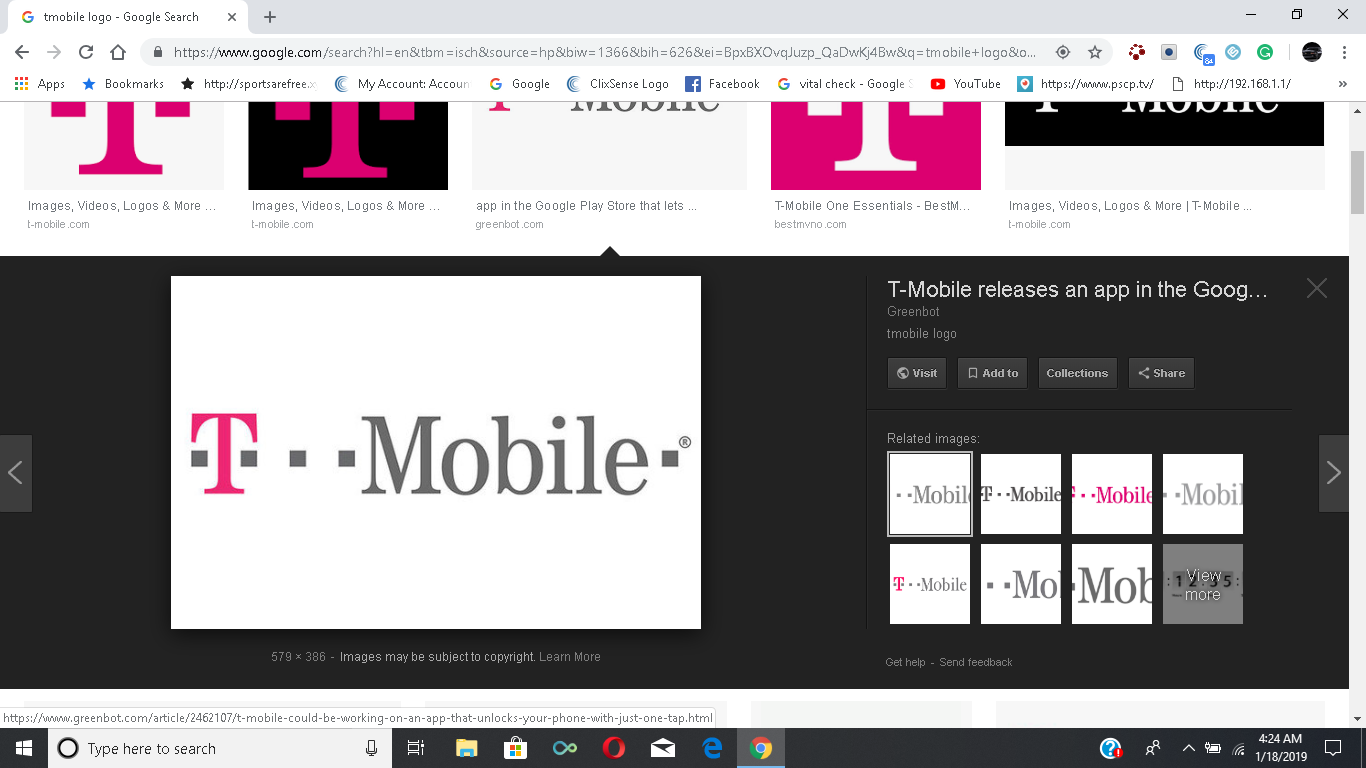Open the sportsarefree bookmark
This screenshot has height=768, width=1366.
tap(248, 84)
